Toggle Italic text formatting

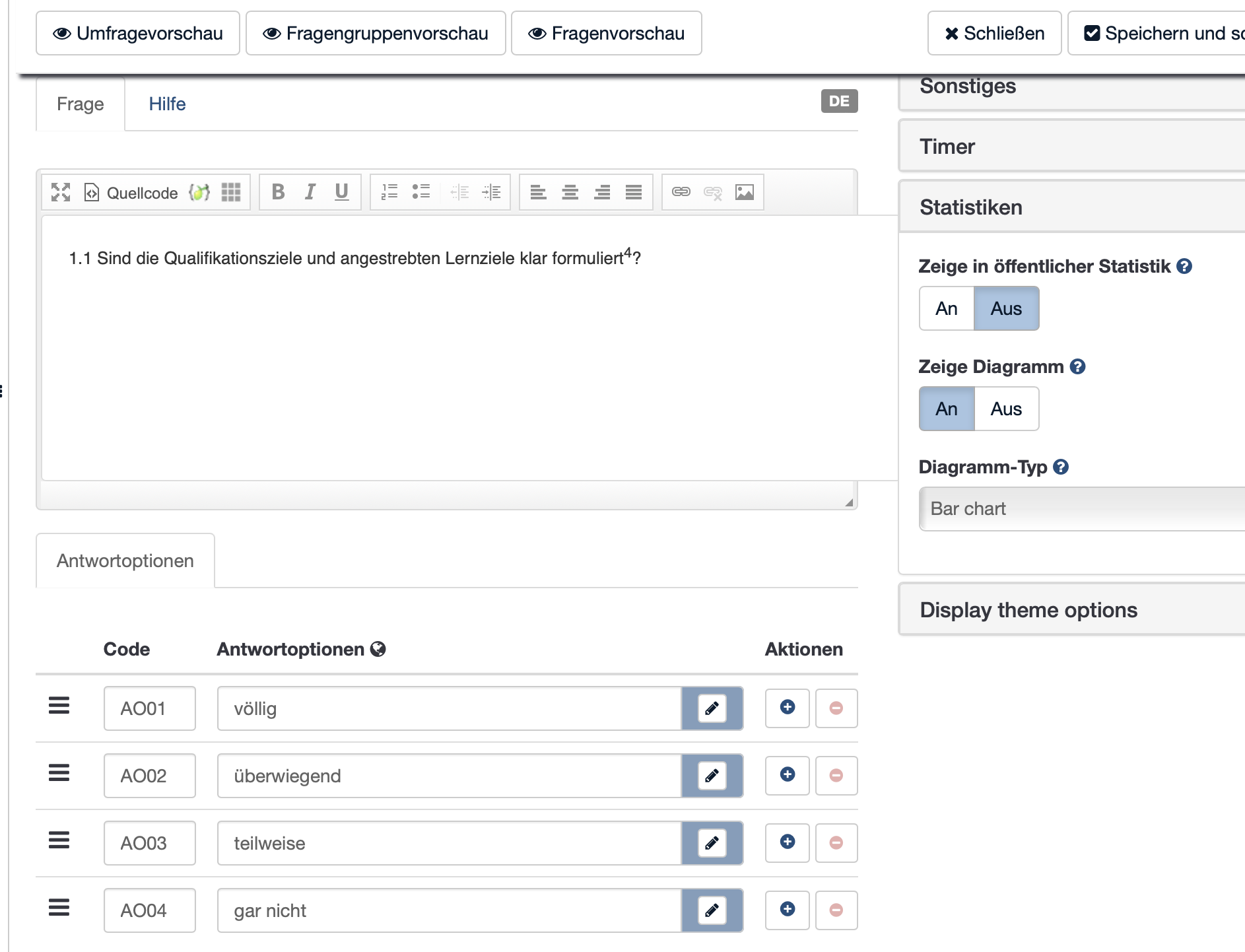click(310, 192)
